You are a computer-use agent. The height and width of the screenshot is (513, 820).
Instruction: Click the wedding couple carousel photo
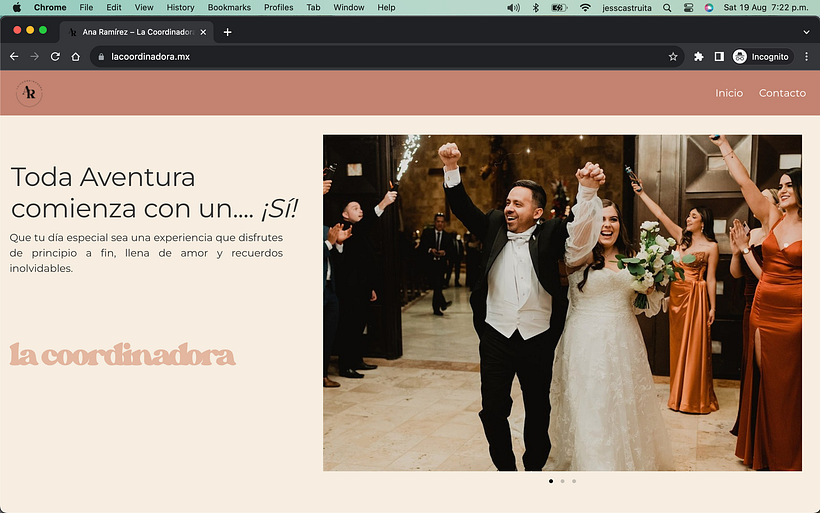[x=562, y=303]
